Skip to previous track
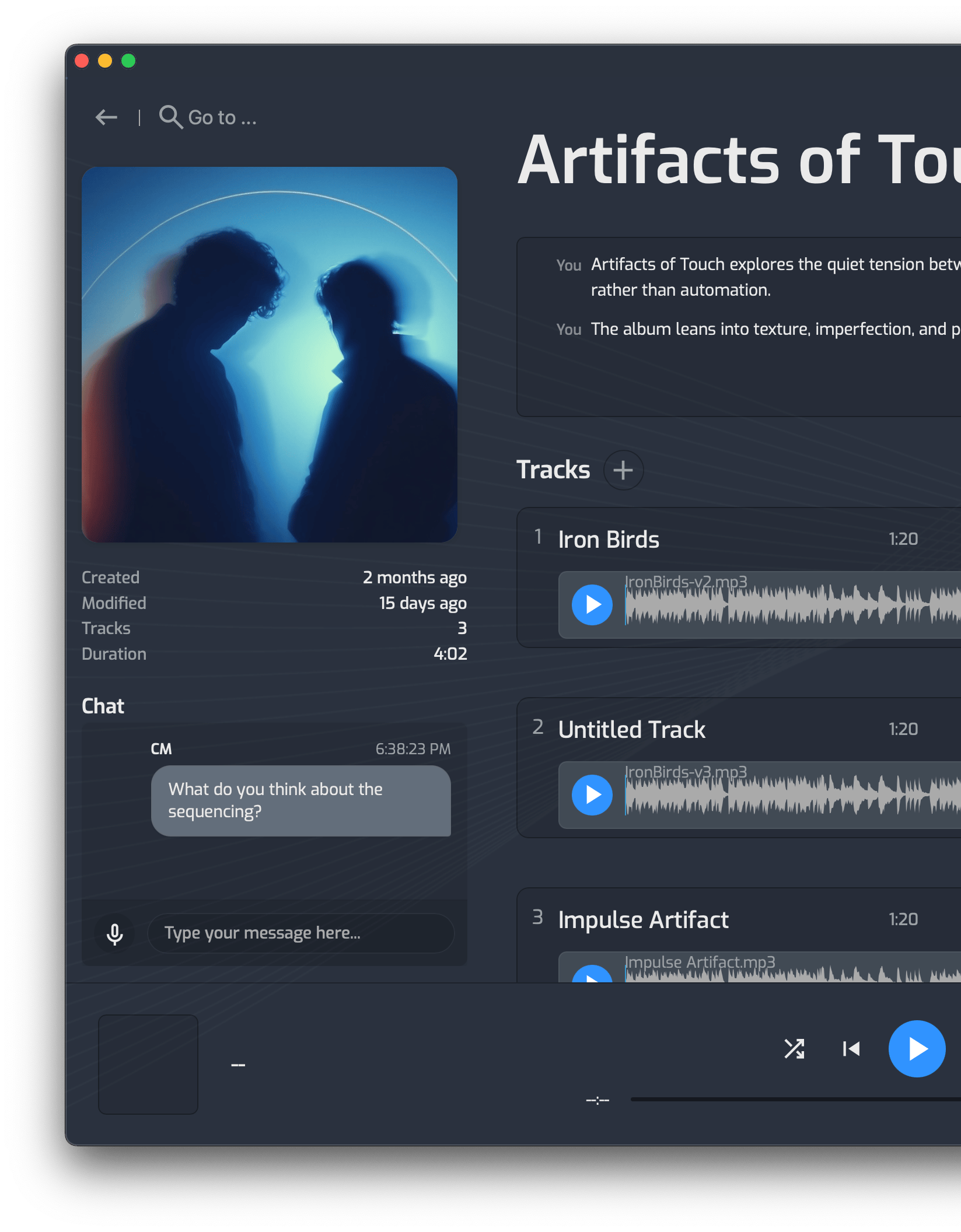Screen dimensions: 961x1232 pos(851,1049)
